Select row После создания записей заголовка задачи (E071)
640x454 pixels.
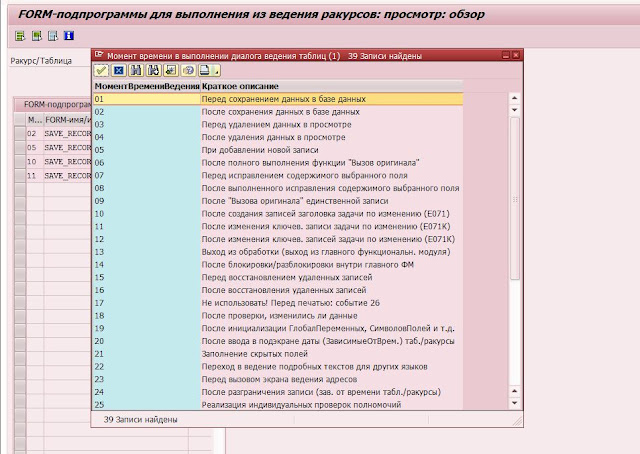pyautogui.click(x=278, y=214)
